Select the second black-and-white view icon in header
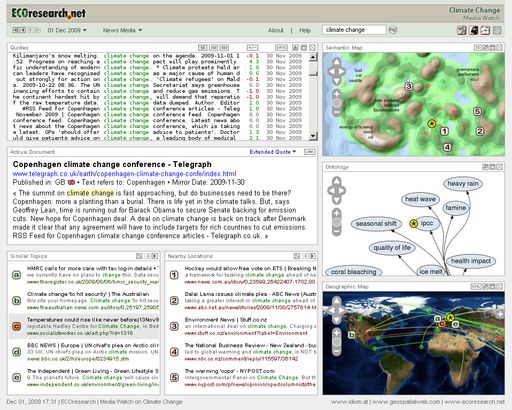Screen dimensions: 512x410 click(474, 30)
